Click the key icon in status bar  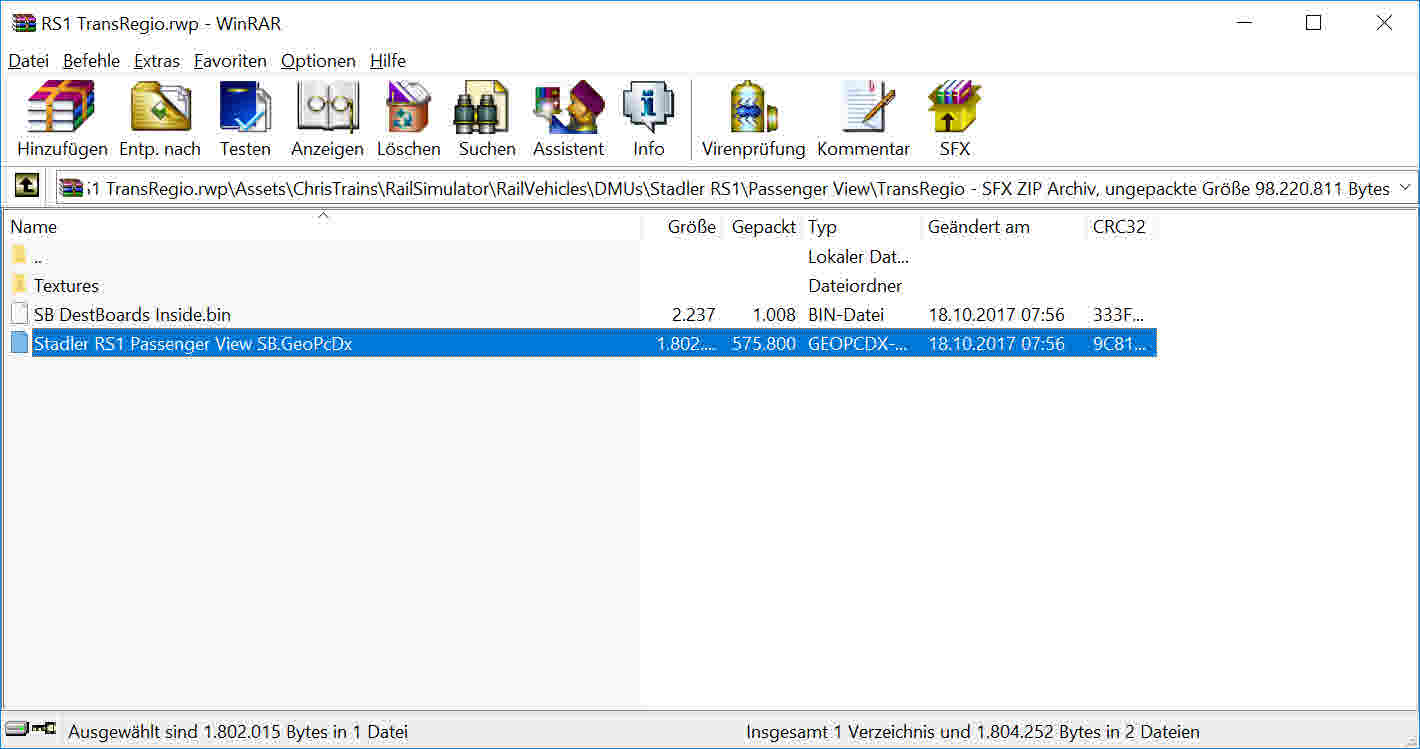click(43, 730)
